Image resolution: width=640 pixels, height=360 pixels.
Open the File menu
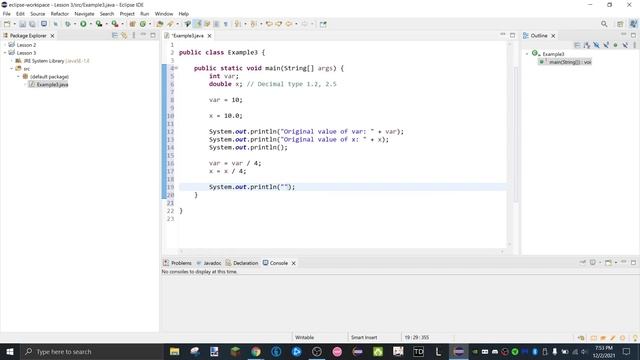click(x=7, y=14)
